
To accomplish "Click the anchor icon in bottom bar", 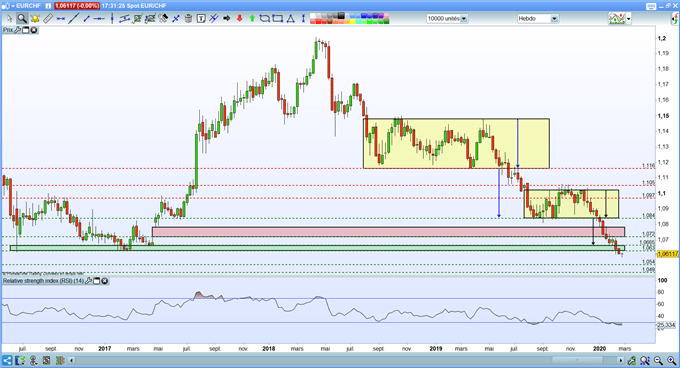I will [x=33, y=360].
